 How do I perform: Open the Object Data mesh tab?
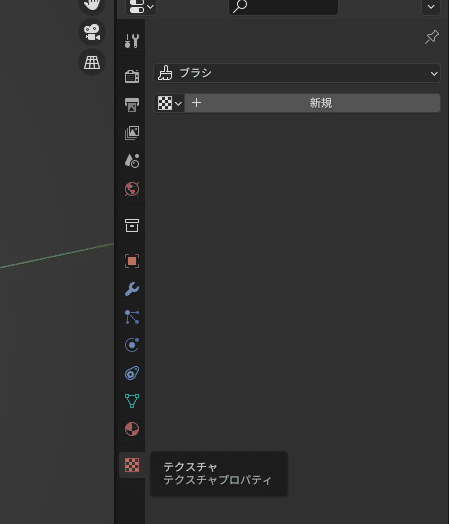coord(132,401)
